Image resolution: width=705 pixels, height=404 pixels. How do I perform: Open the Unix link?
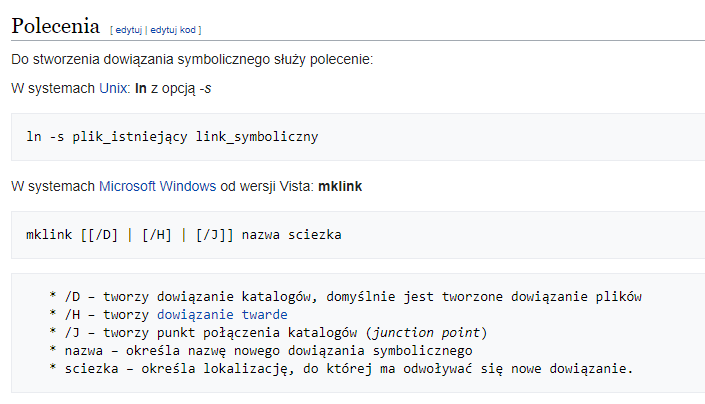[x=113, y=88]
